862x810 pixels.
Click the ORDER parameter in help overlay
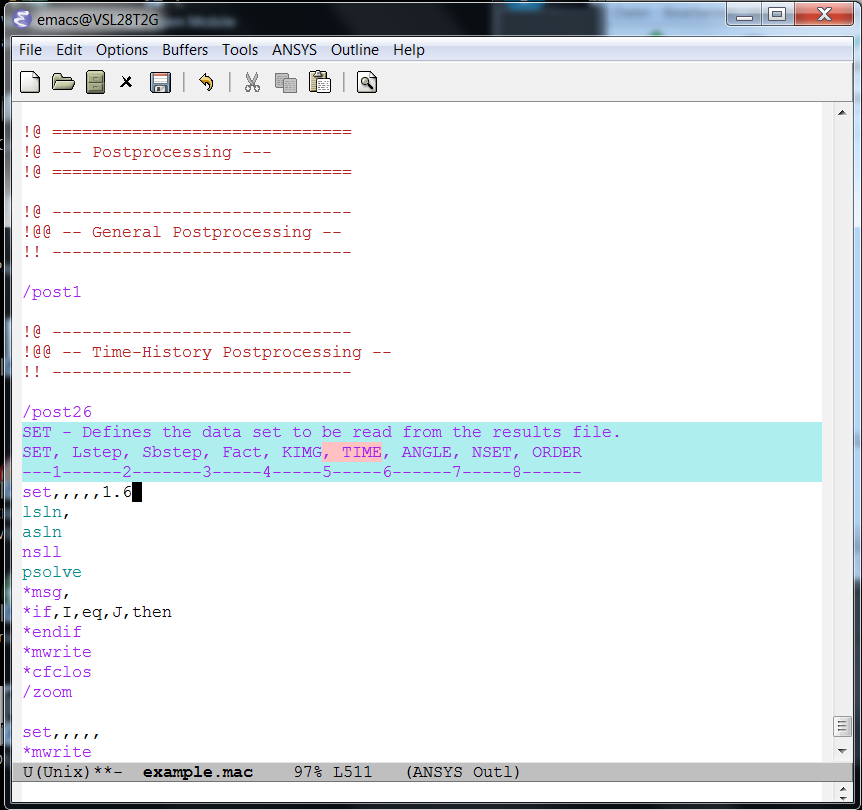click(556, 452)
